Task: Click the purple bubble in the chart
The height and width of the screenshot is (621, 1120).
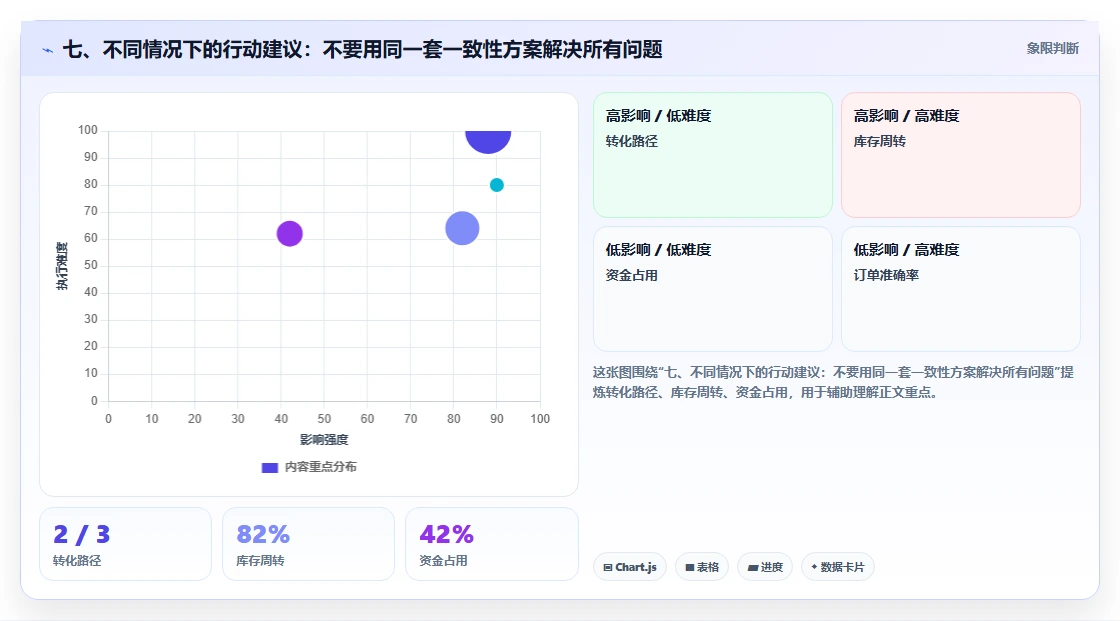Action: click(x=289, y=234)
